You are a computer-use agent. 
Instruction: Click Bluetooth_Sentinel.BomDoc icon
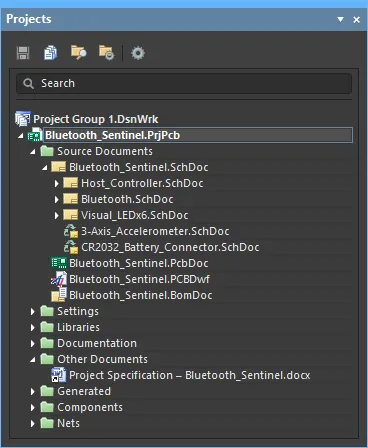59,295
